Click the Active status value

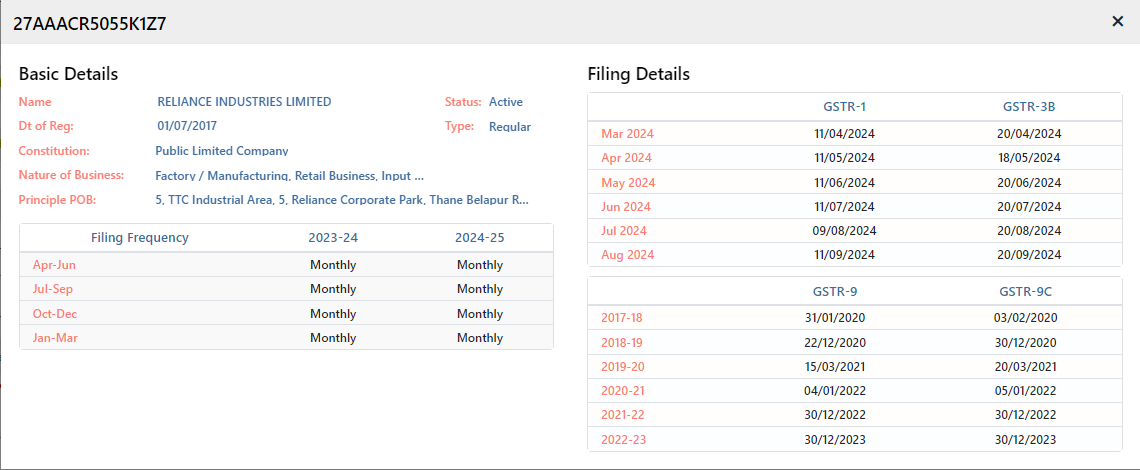click(x=506, y=102)
